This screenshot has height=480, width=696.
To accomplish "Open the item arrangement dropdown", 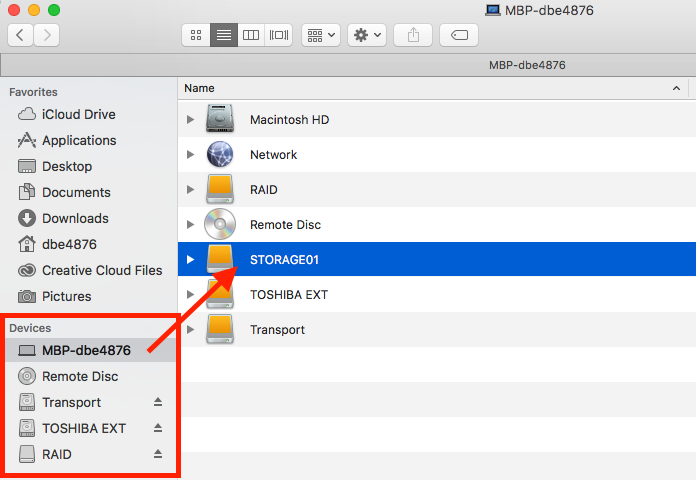I will [x=321, y=35].
